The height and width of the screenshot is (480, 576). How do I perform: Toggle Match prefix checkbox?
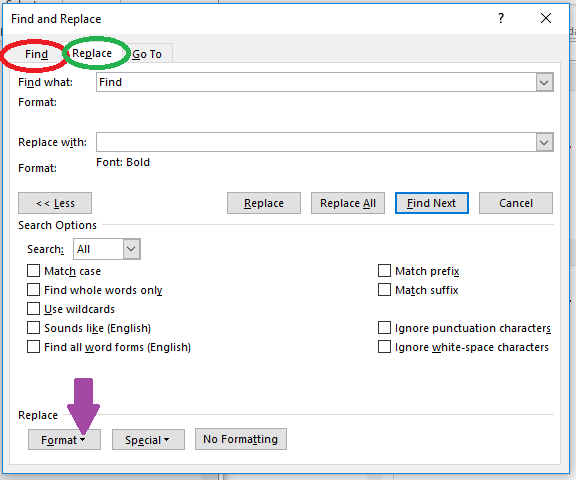point(384,271)
